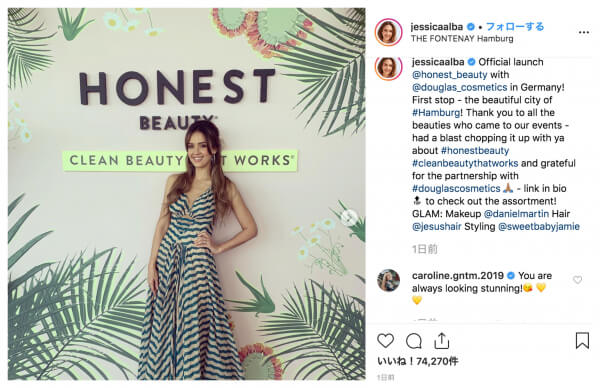The image size is (600, 388).
Task: Open caroline.gntm.2019 username link
Action: tap(458, 276)
